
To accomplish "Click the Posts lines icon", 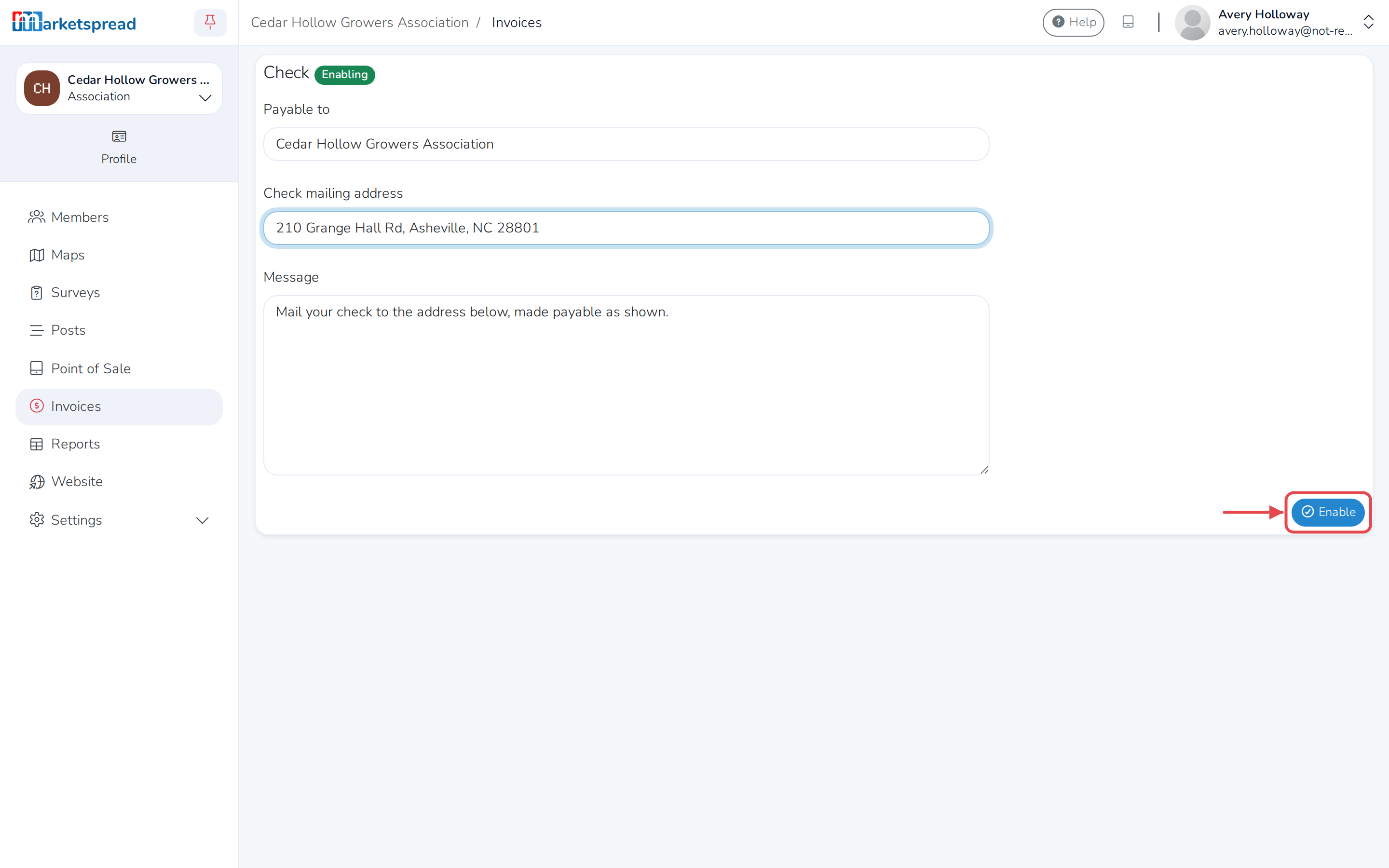I will coord(37,330).
